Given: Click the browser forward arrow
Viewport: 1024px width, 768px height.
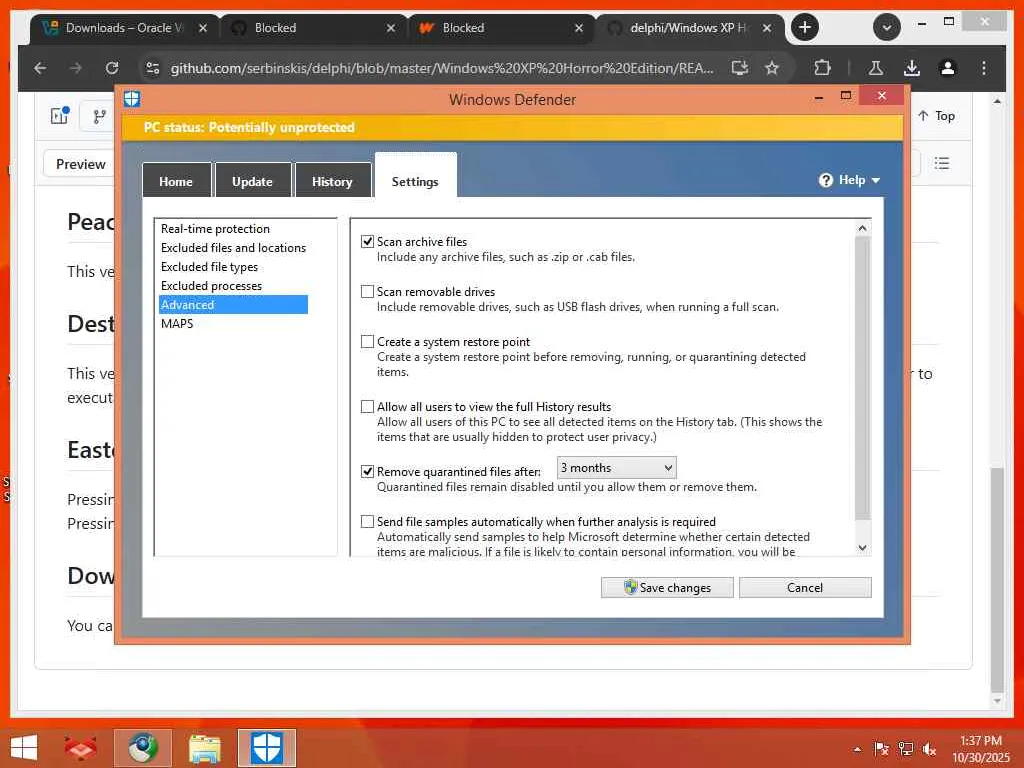Looking at the screenshot, I should pos(76,68).
